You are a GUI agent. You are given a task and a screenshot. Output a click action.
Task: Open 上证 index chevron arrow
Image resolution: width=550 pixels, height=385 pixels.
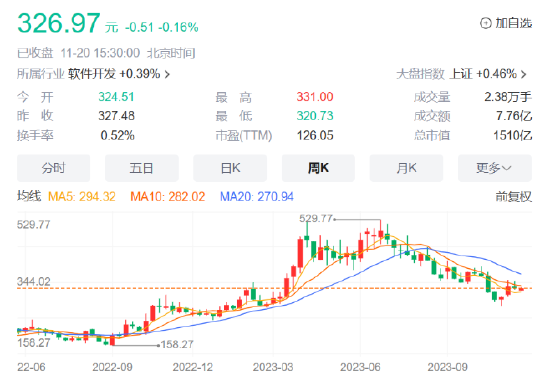[524, 74]
